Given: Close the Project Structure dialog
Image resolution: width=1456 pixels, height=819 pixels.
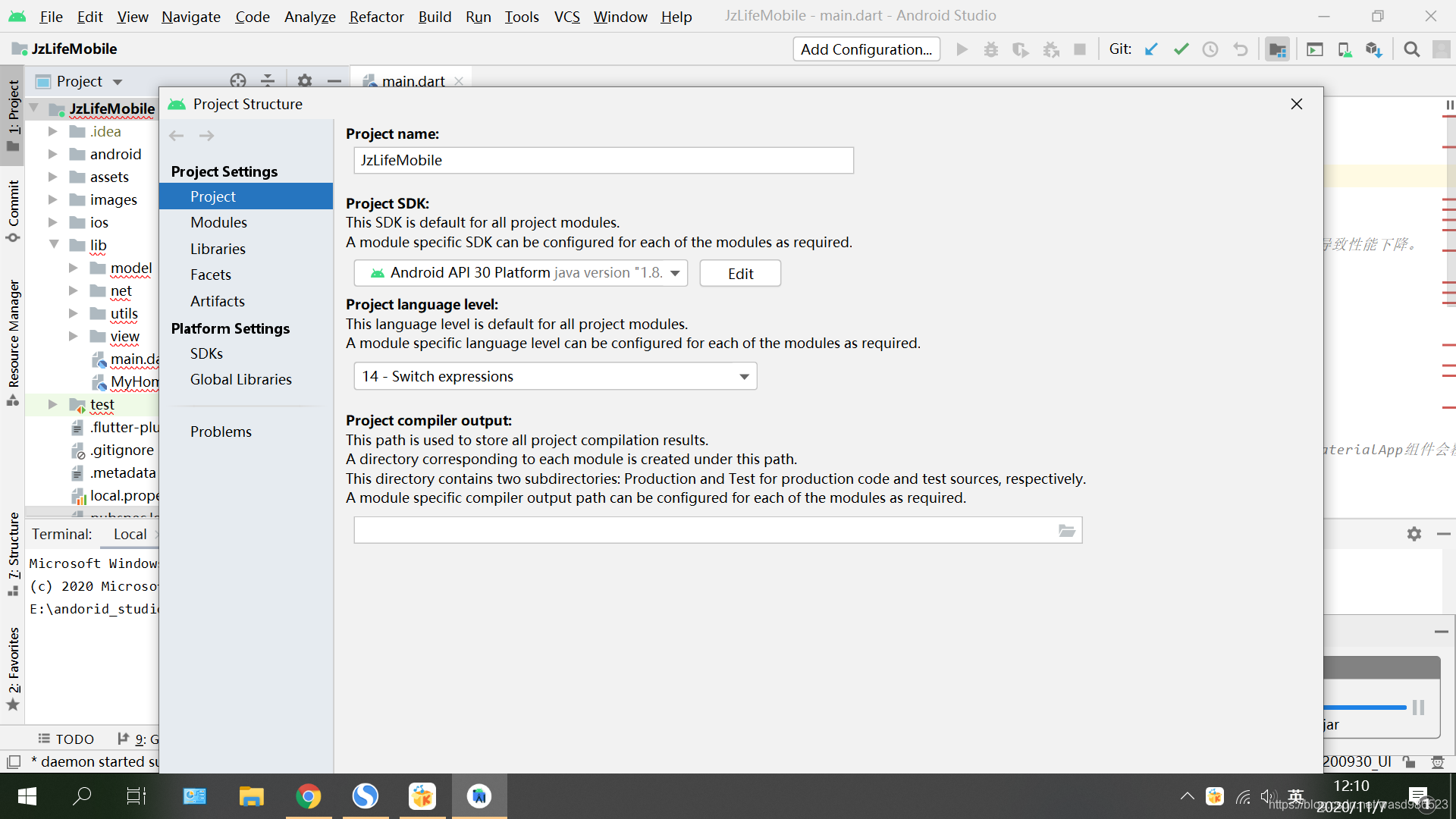Looking at the screenshot, I should 1296,104.
